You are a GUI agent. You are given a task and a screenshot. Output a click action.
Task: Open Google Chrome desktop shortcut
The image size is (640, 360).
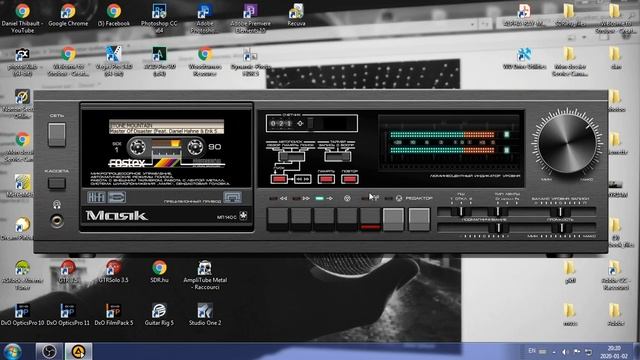68,15
